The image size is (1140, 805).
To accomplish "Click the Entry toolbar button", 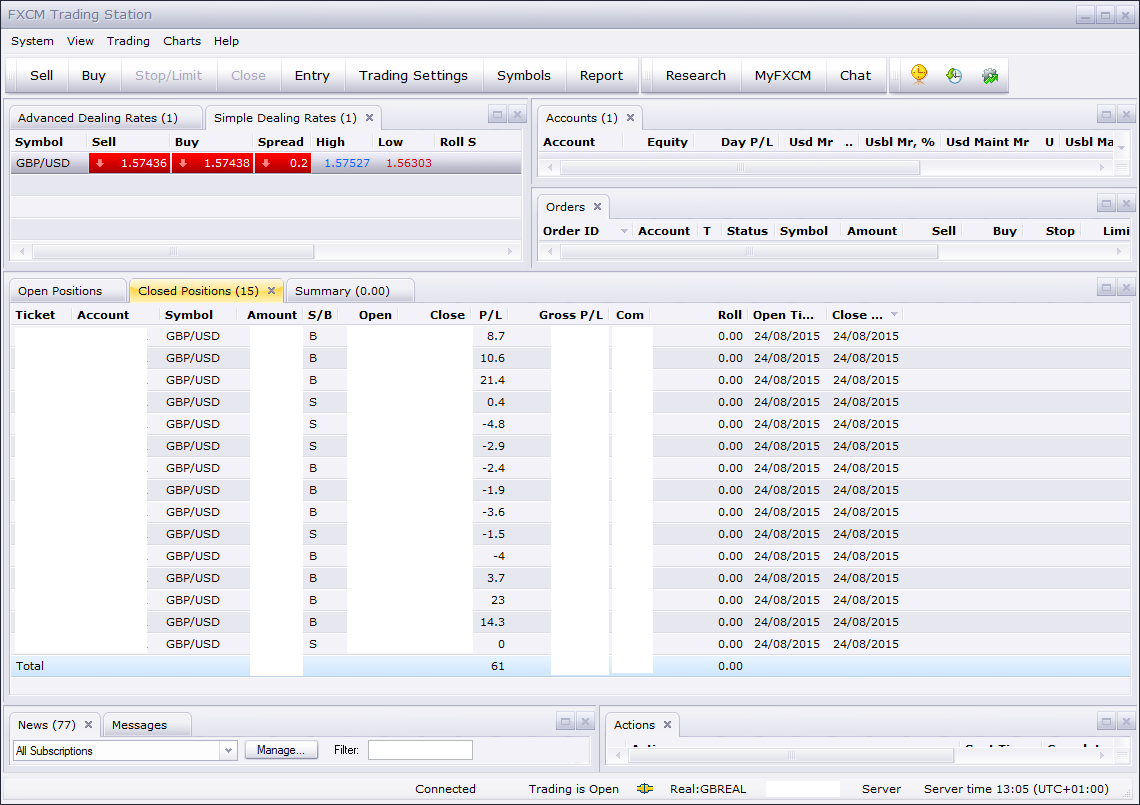I will pos(312,76).
